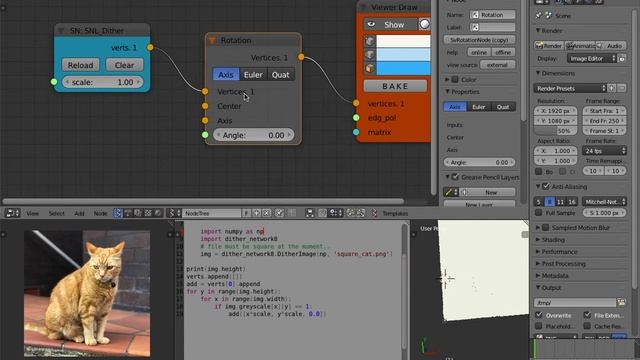
Task: Select Euler mode in the Rotation node
Action: (x=253, y=75)
